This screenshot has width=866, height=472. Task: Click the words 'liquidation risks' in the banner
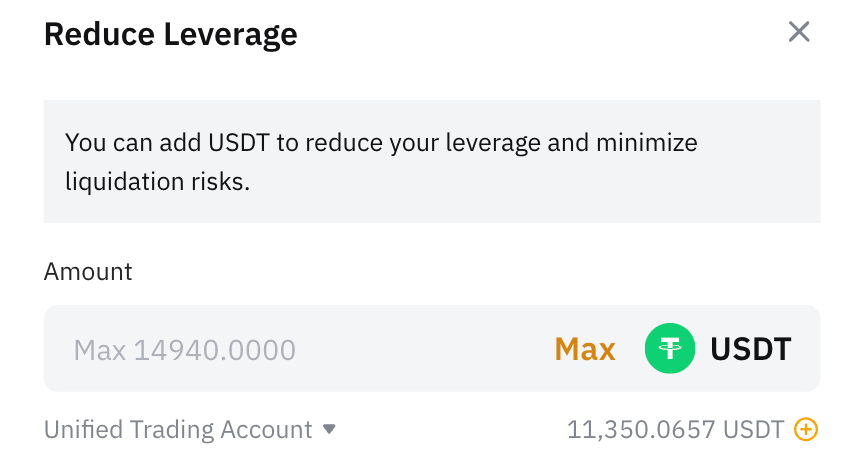pos(154,182)
